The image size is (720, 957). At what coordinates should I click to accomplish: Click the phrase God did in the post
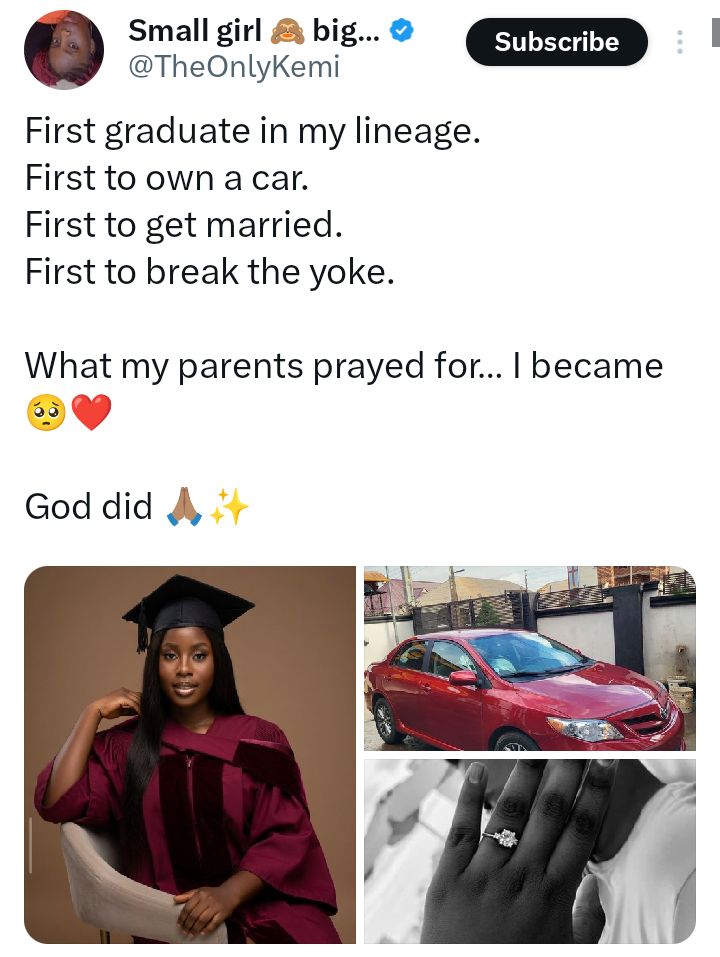80,506
